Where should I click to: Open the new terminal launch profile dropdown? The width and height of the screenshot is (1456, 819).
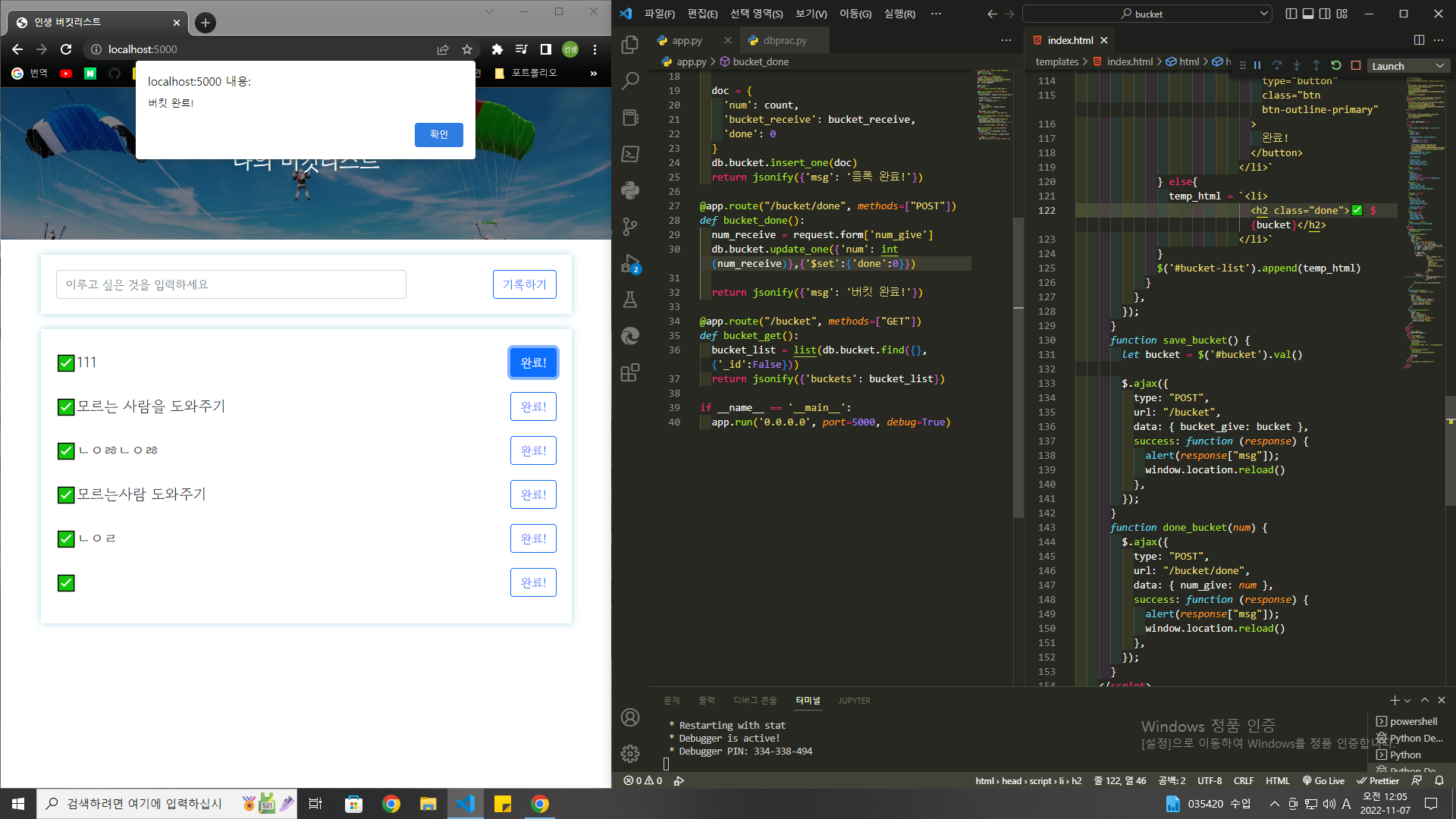[x=1407, y=701]
